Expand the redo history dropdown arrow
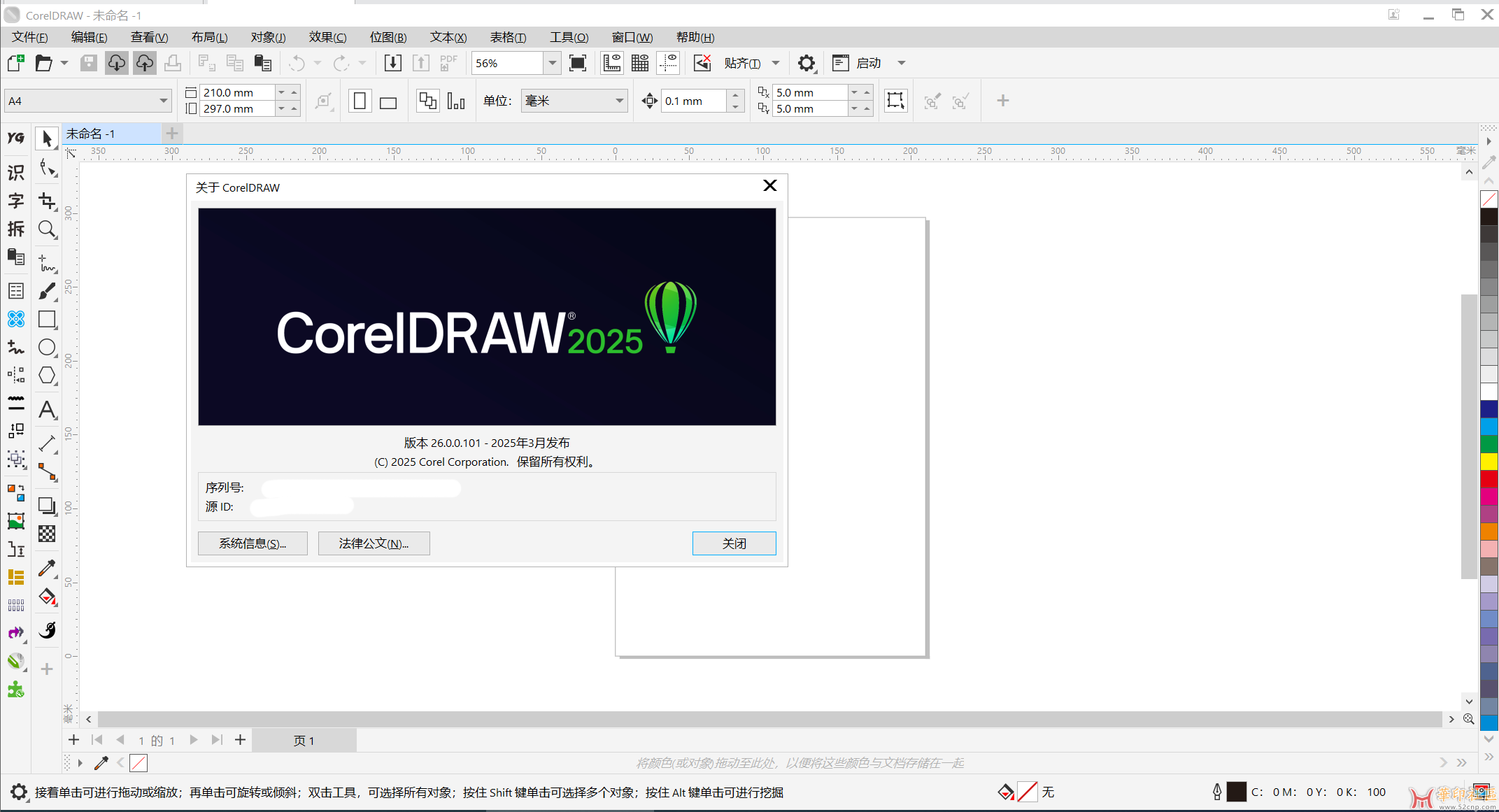Image resolution: width=1499 pixels, height=812 pixels. point(362,63)
